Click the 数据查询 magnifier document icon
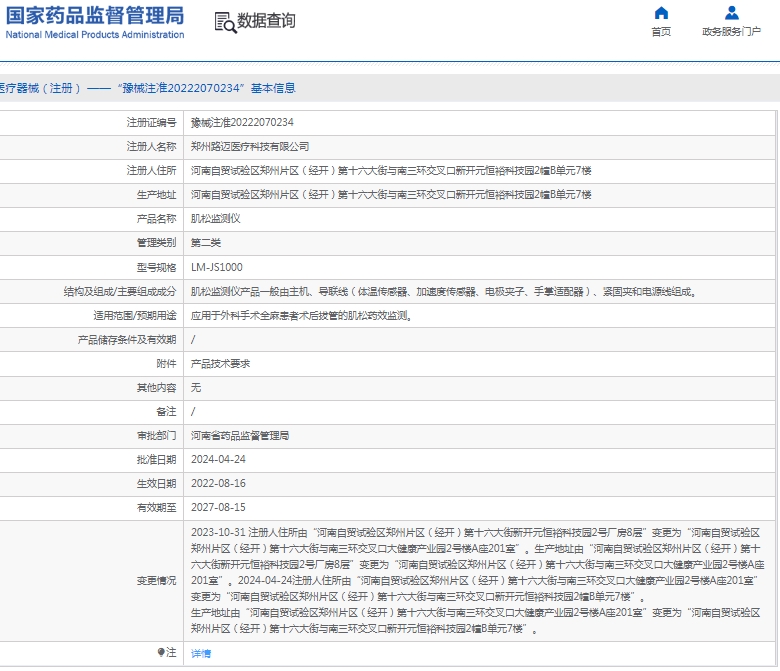 (225, 21)
